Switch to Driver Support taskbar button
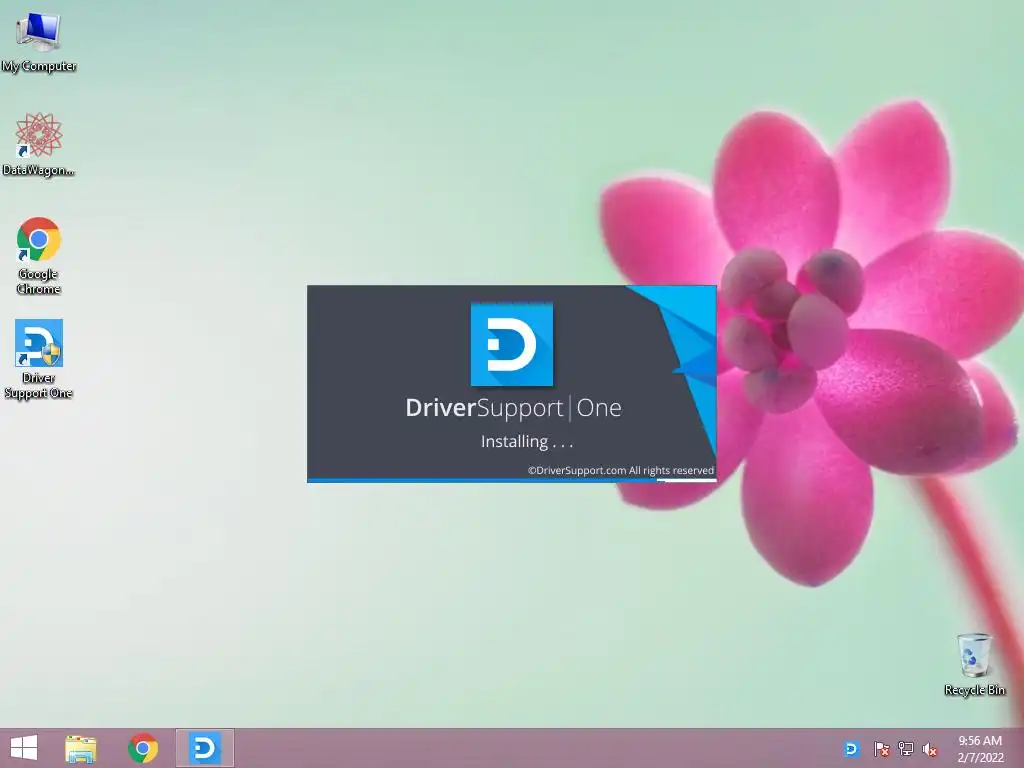 pos(204,748)
